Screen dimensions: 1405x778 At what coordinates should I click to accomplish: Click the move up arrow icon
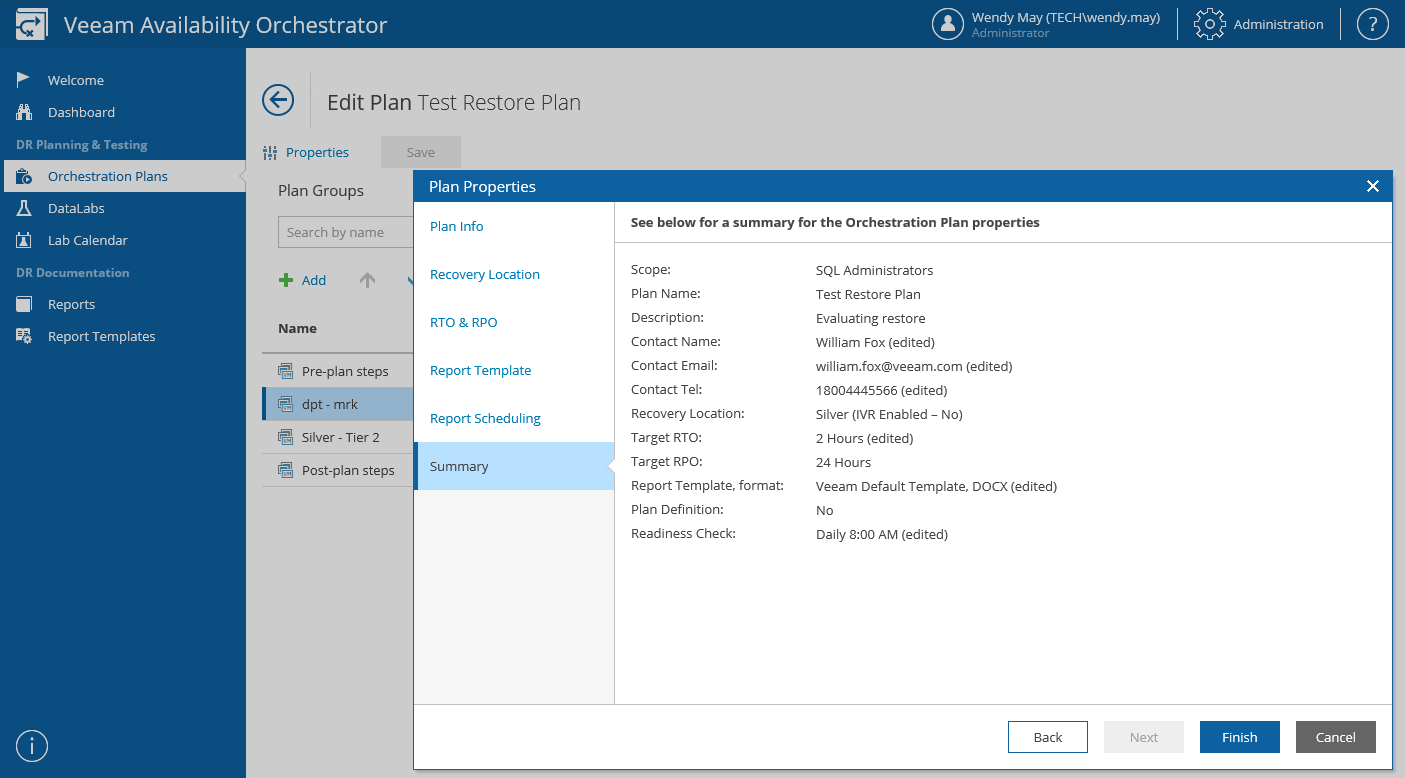(367, 281)
